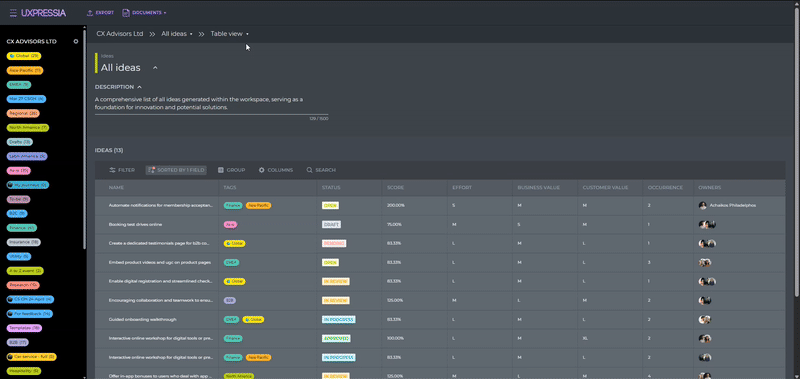Click the XL customer value cell
The height and width of the screenshot is (379, 800).
(x=585, y=338)
